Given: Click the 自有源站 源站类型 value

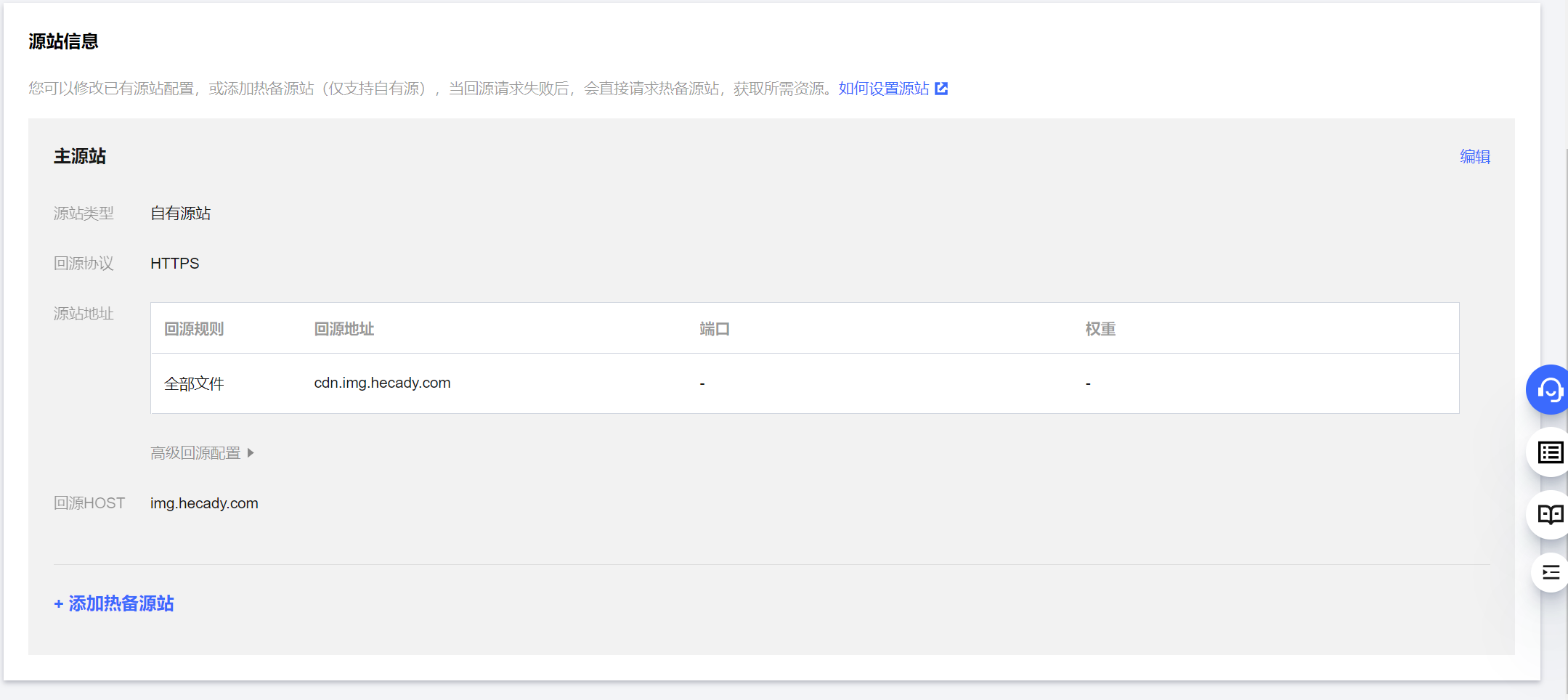Looking at the screenshot, I should point(180,213).
